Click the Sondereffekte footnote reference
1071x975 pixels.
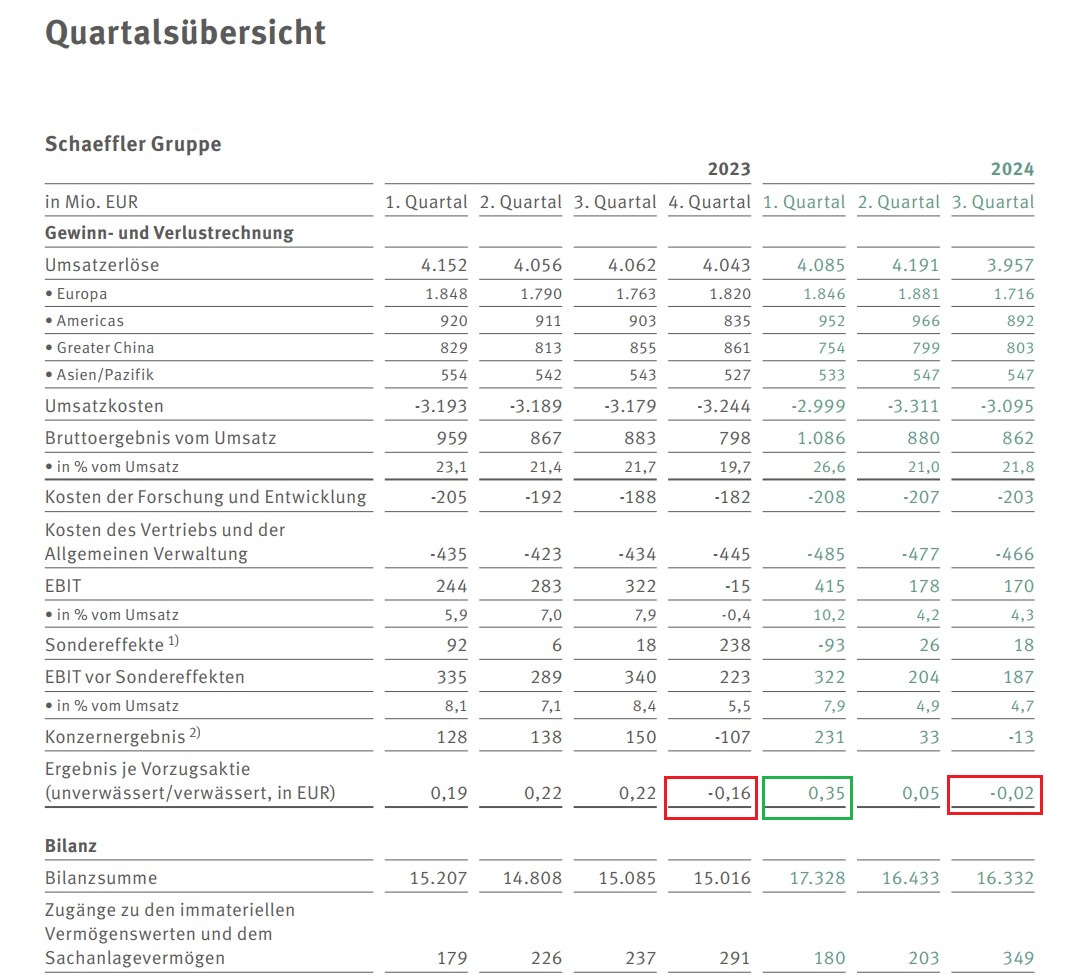coord(172,642)
